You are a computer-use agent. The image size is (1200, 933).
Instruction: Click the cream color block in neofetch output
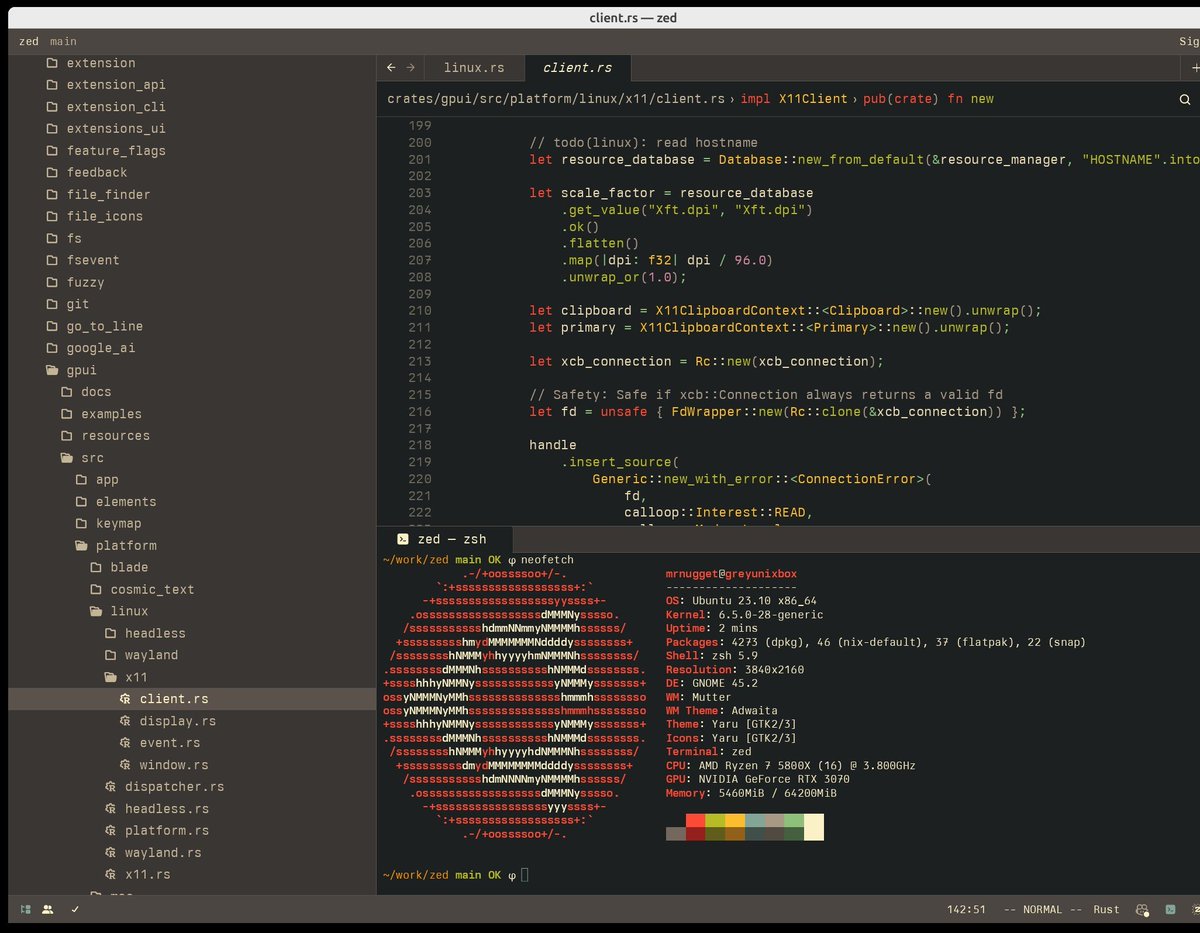click(x=814, y=827)
